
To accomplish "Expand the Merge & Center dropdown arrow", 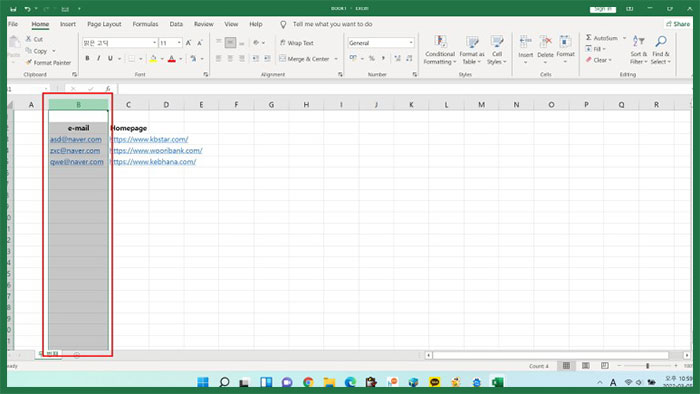I will point(336,59).
